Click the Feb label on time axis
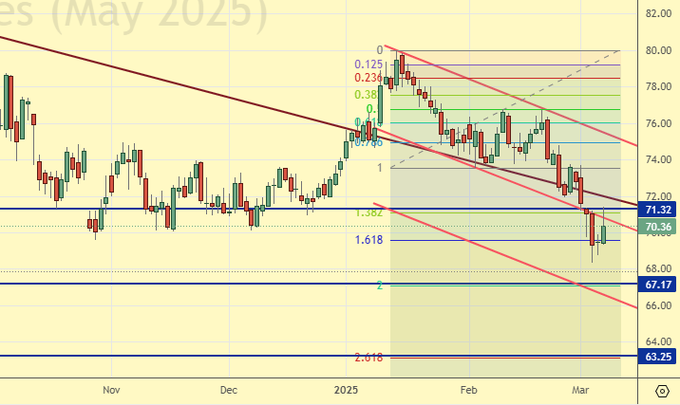 click(466, 389)
